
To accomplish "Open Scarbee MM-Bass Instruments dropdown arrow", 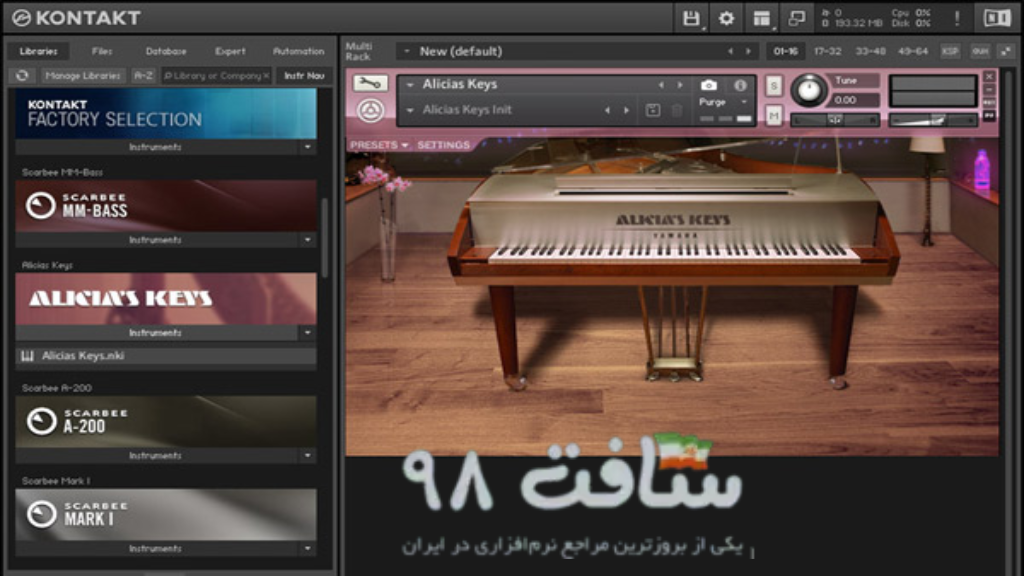I will pos(308,240).
